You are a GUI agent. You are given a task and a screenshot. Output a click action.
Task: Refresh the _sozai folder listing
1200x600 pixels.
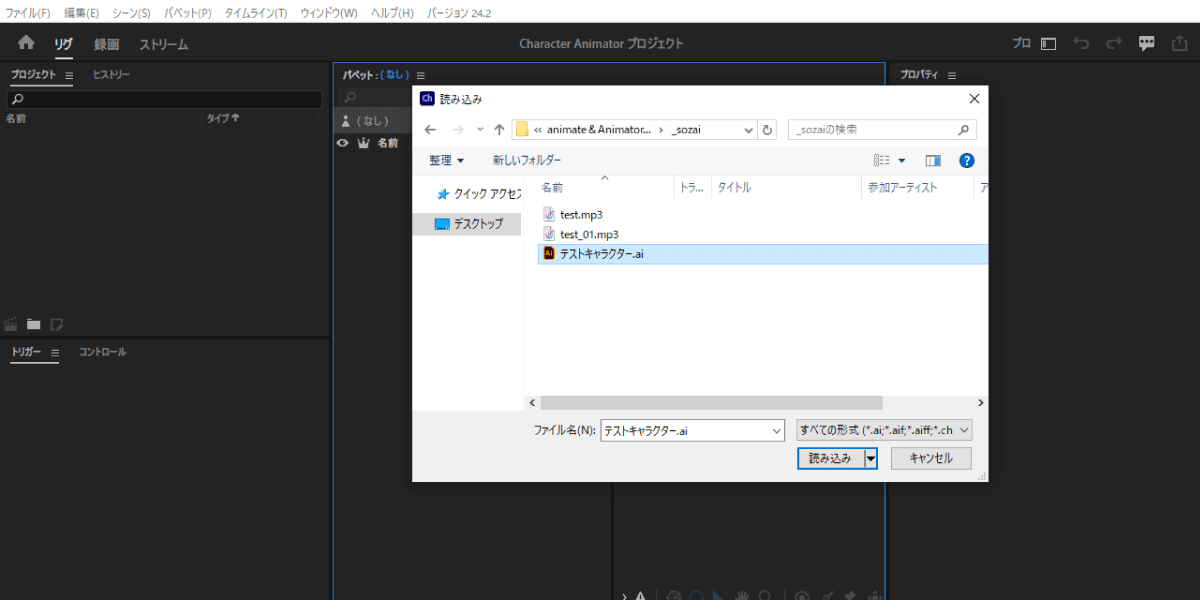point(767,130)
